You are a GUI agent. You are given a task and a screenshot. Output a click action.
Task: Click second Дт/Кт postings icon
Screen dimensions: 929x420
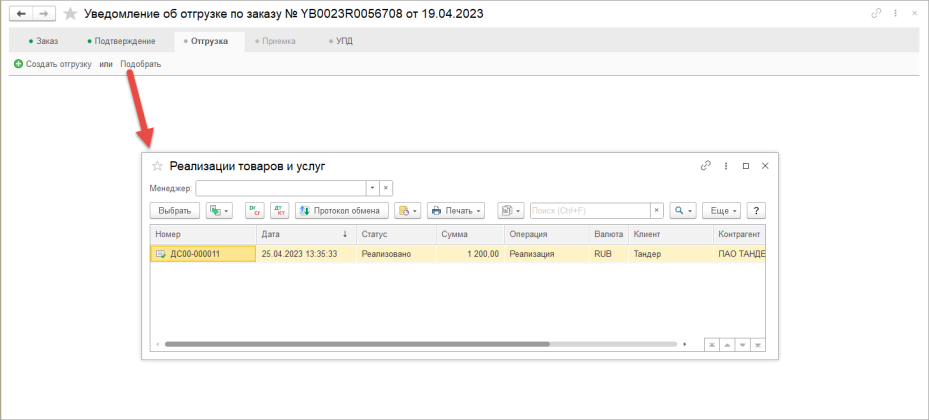coord(280,210)
